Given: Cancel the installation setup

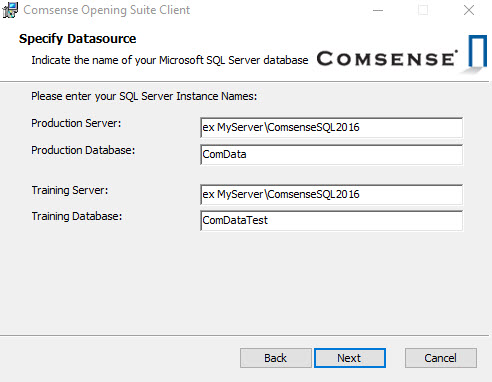Looking at the screenshot, I should click(x=441, y=358).
